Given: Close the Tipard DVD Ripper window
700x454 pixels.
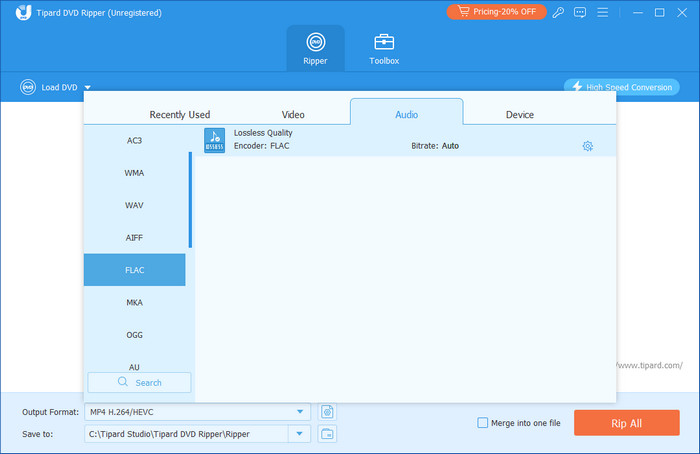Looking at the screenshot, I should tap(682, 13).
